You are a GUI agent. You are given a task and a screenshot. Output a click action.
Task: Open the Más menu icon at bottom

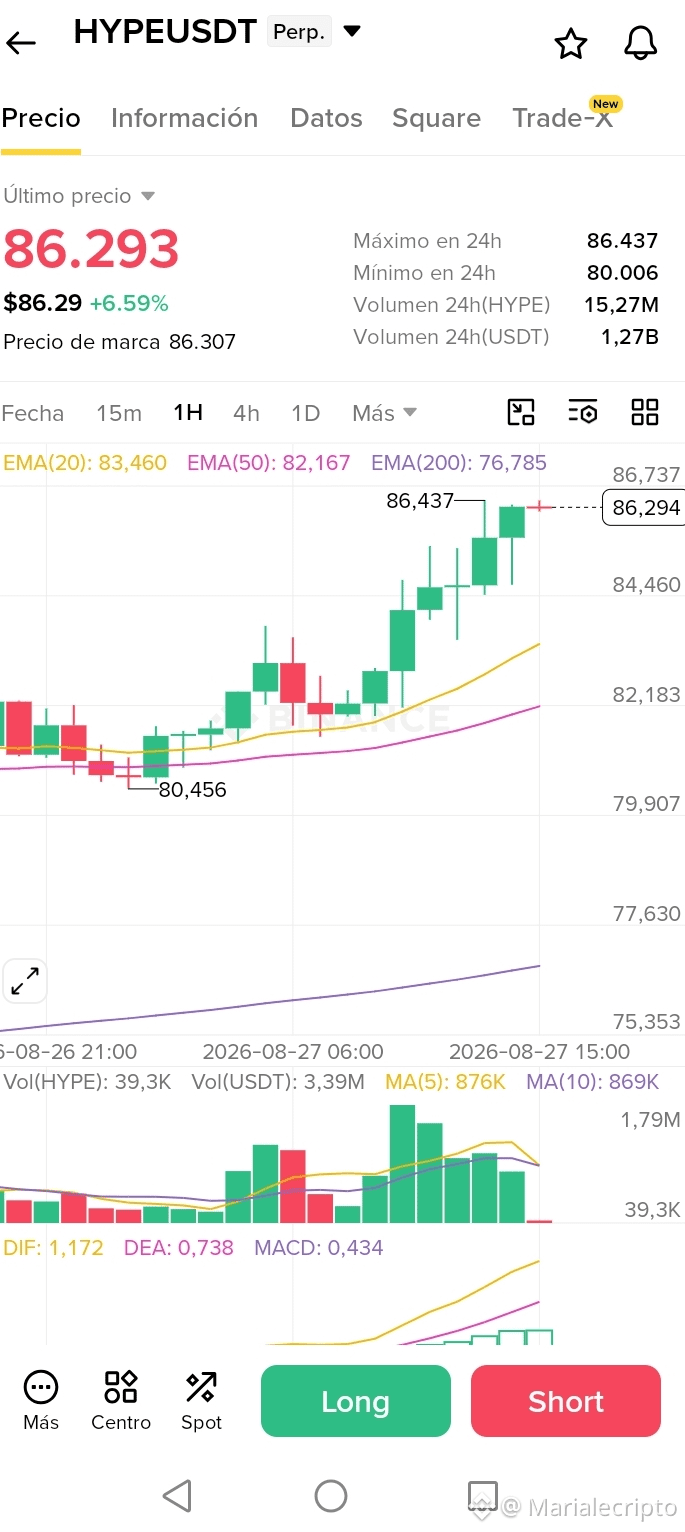(41, 1400)
